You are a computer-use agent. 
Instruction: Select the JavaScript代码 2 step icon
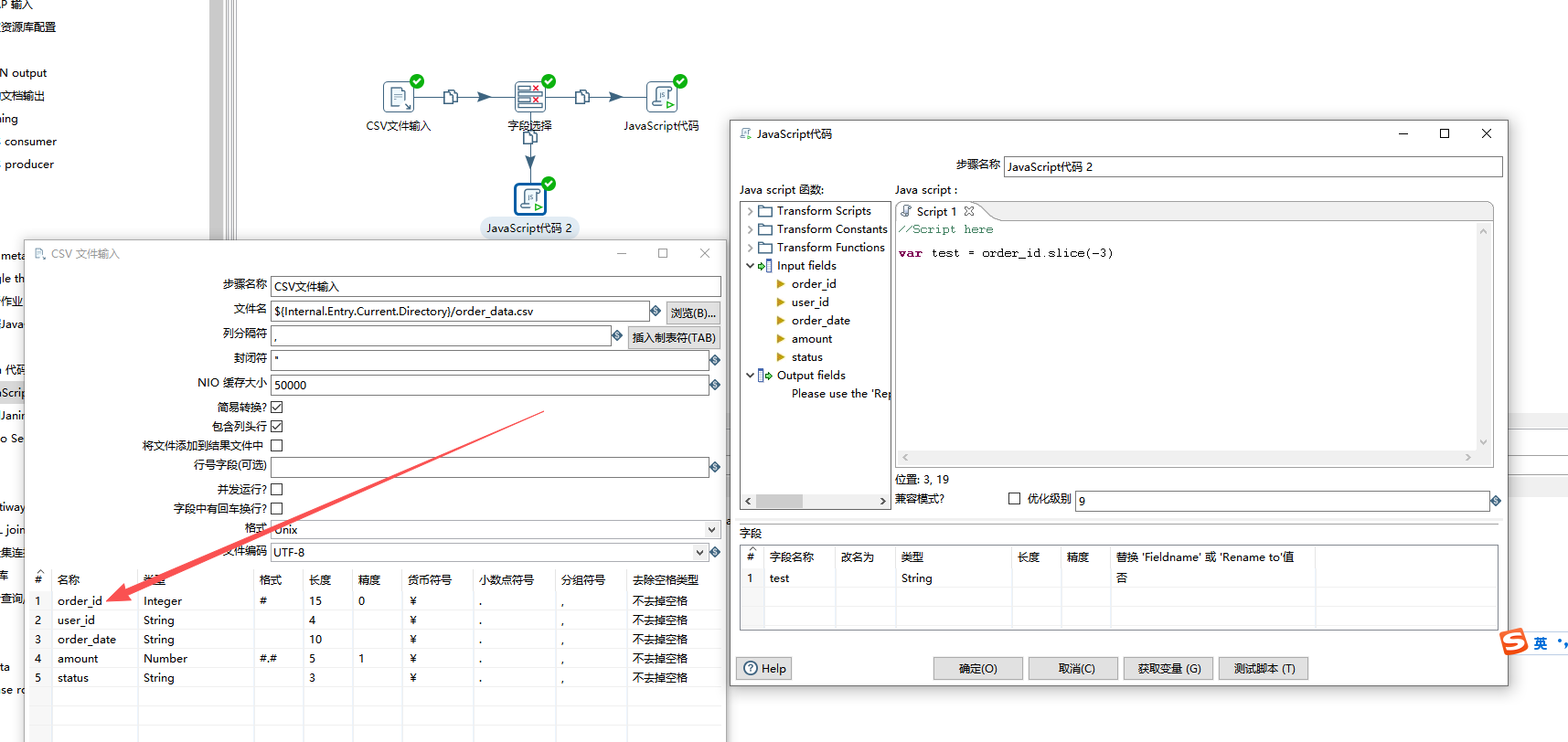coord(529,199)
